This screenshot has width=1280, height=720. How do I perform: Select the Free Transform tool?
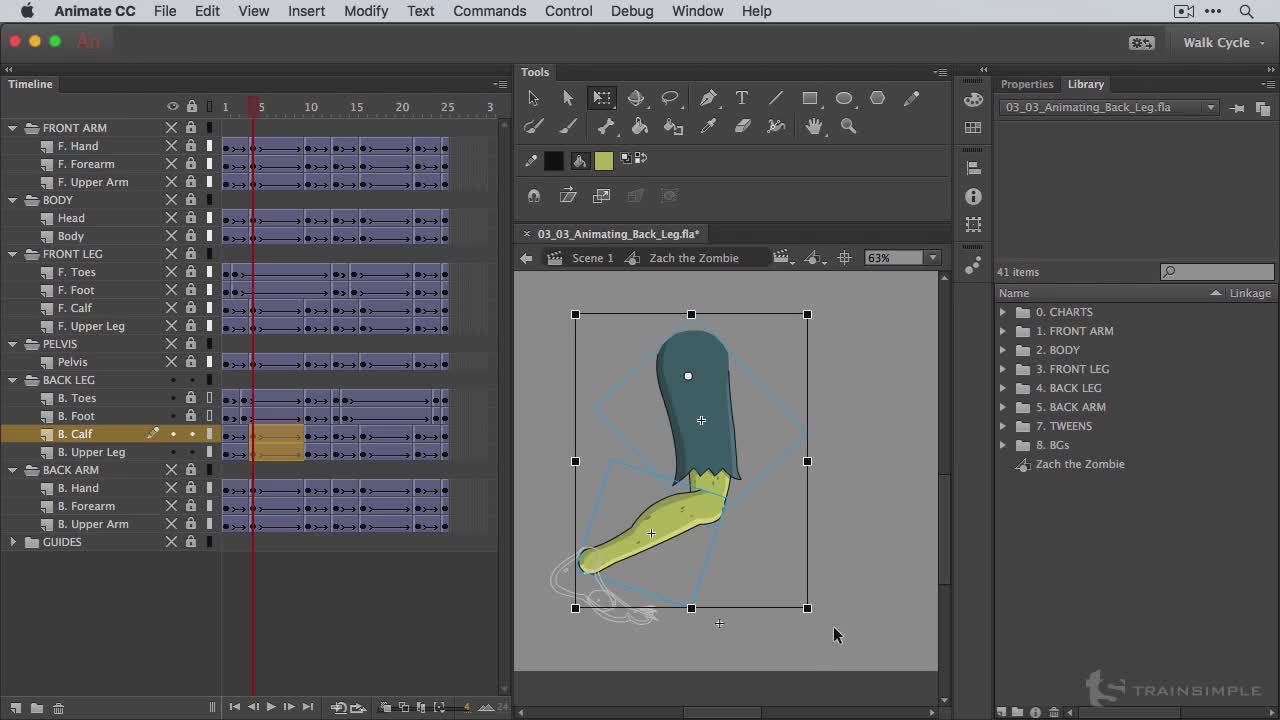pyautogui.click(x=602, y=98)
